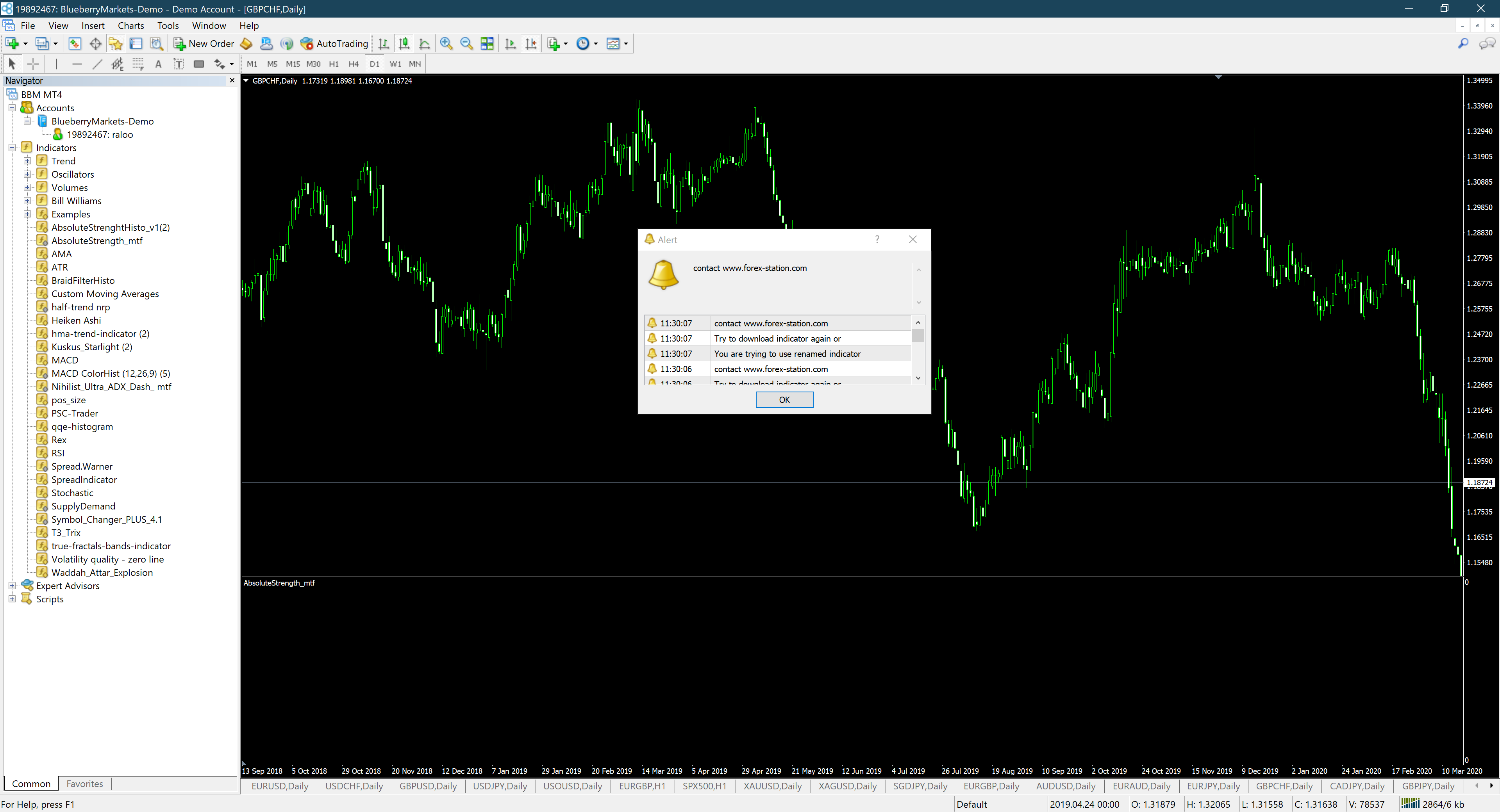This screenshot has width=1500, height=812.
Task: Open the Charts menu
Action: click(x=130, y=26)
